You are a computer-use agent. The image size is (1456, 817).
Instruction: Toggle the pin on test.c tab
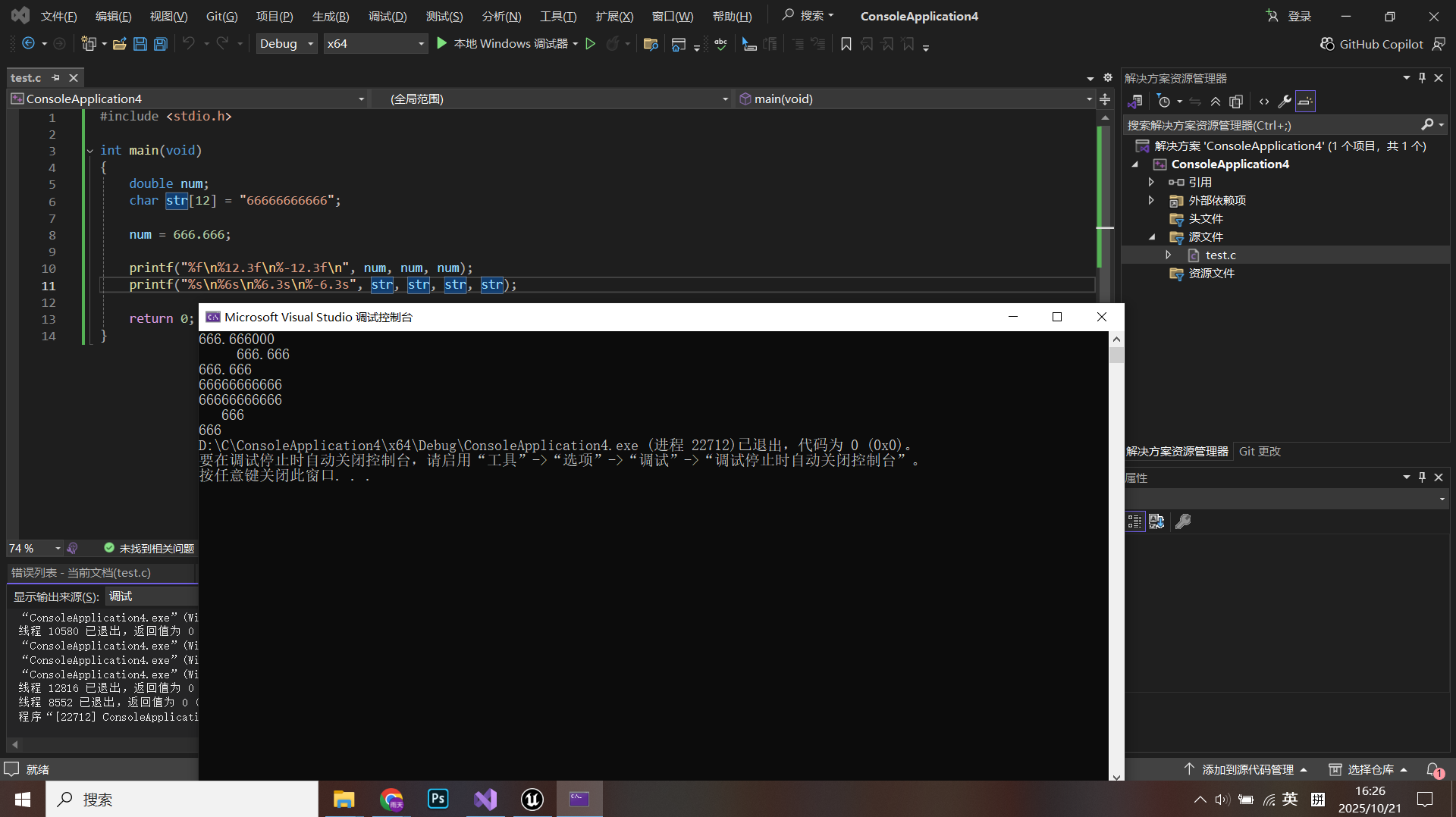pyautogui.click(x=55, y=77)
